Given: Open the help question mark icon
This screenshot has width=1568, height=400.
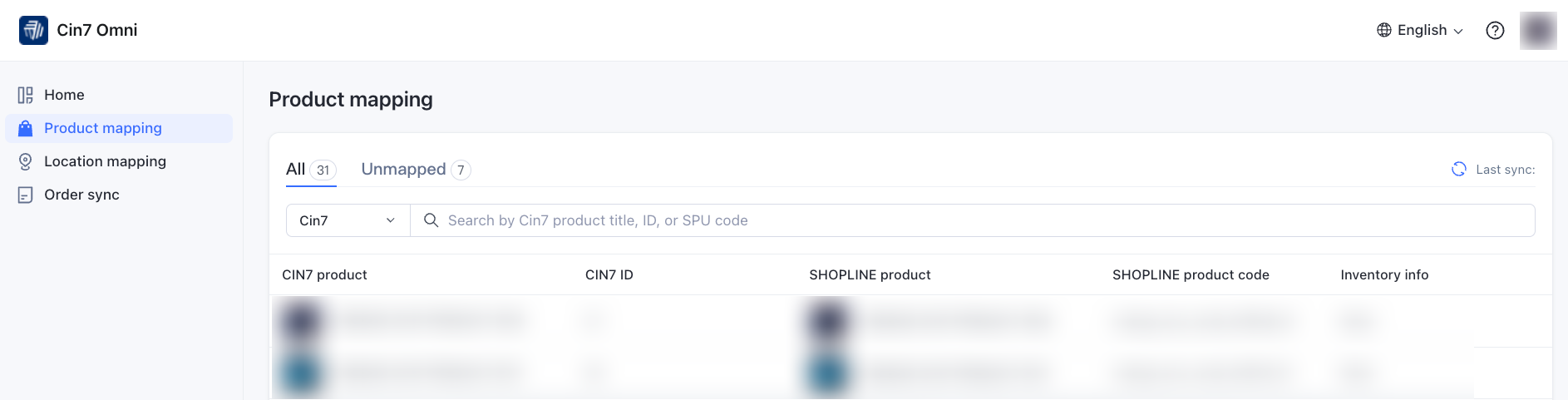Looking at the screenshot, I should coord(1495,31).
